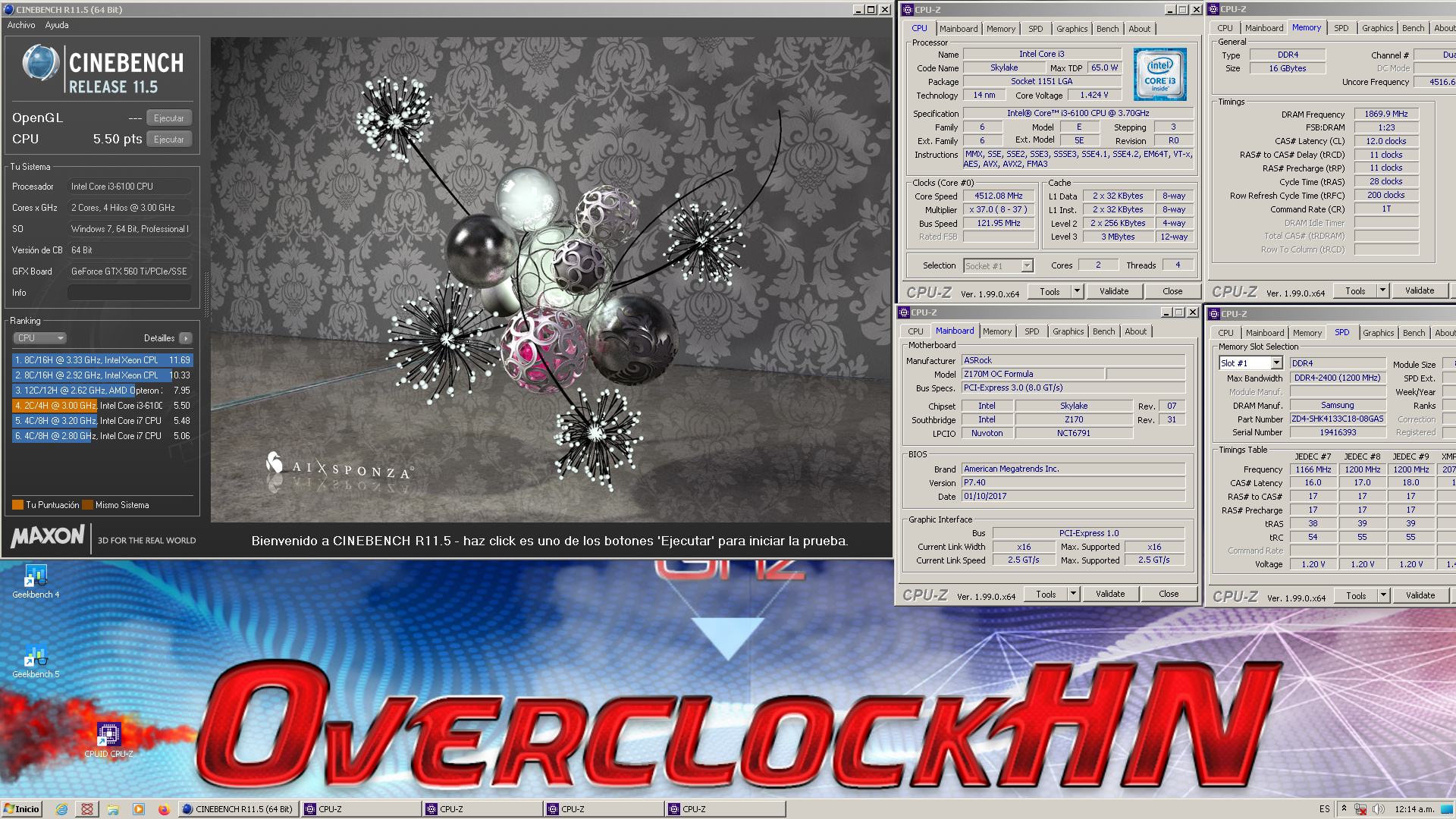
Task: Expand Tools arrow in CPU-Z Mainboard-tab window
Action: click(x=1073, y=594)
